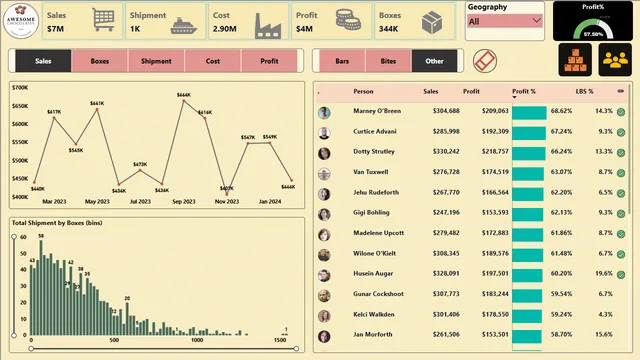
Task: Click Jehu Rudeforth's avatar photo
Action: tap(324, 194)
